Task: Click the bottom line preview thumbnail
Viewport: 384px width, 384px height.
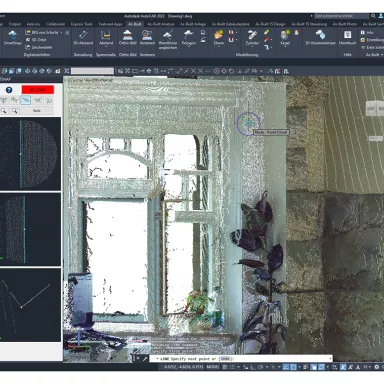Action: pyautogui.click(x=30, y=305)
